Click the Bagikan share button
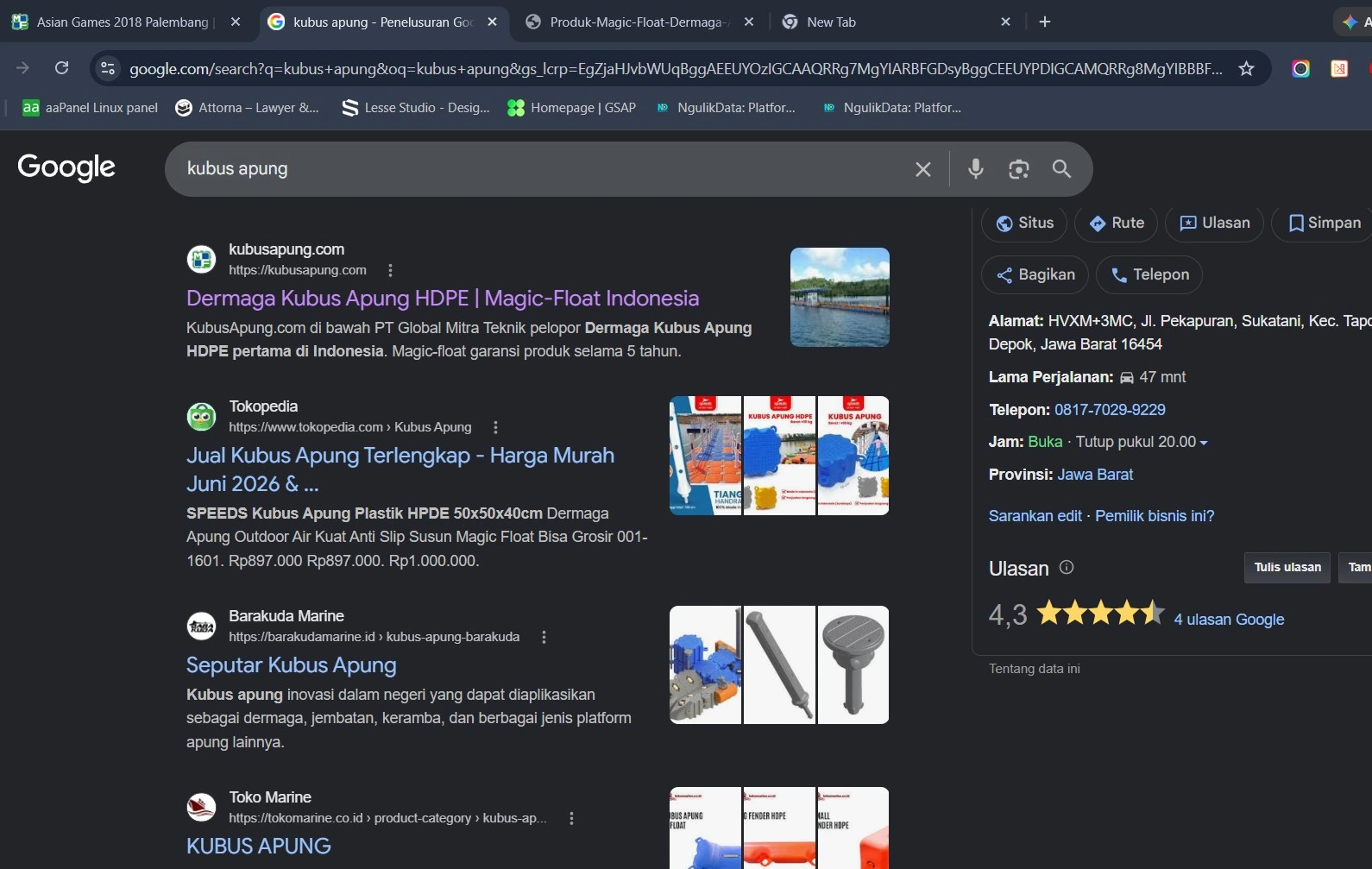This screenshot has width=1372, height=869. 1035,274
